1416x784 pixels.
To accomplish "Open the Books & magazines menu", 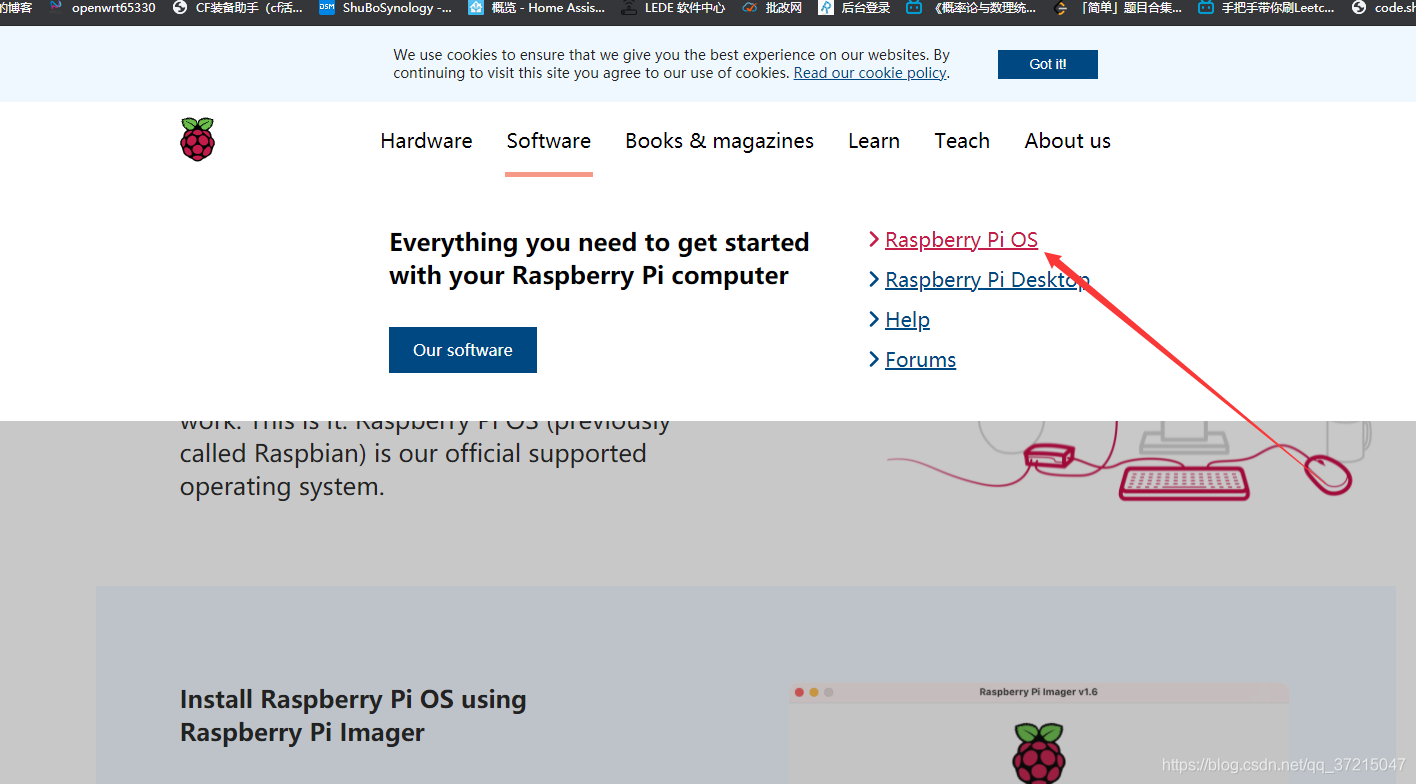I will 720,141.
